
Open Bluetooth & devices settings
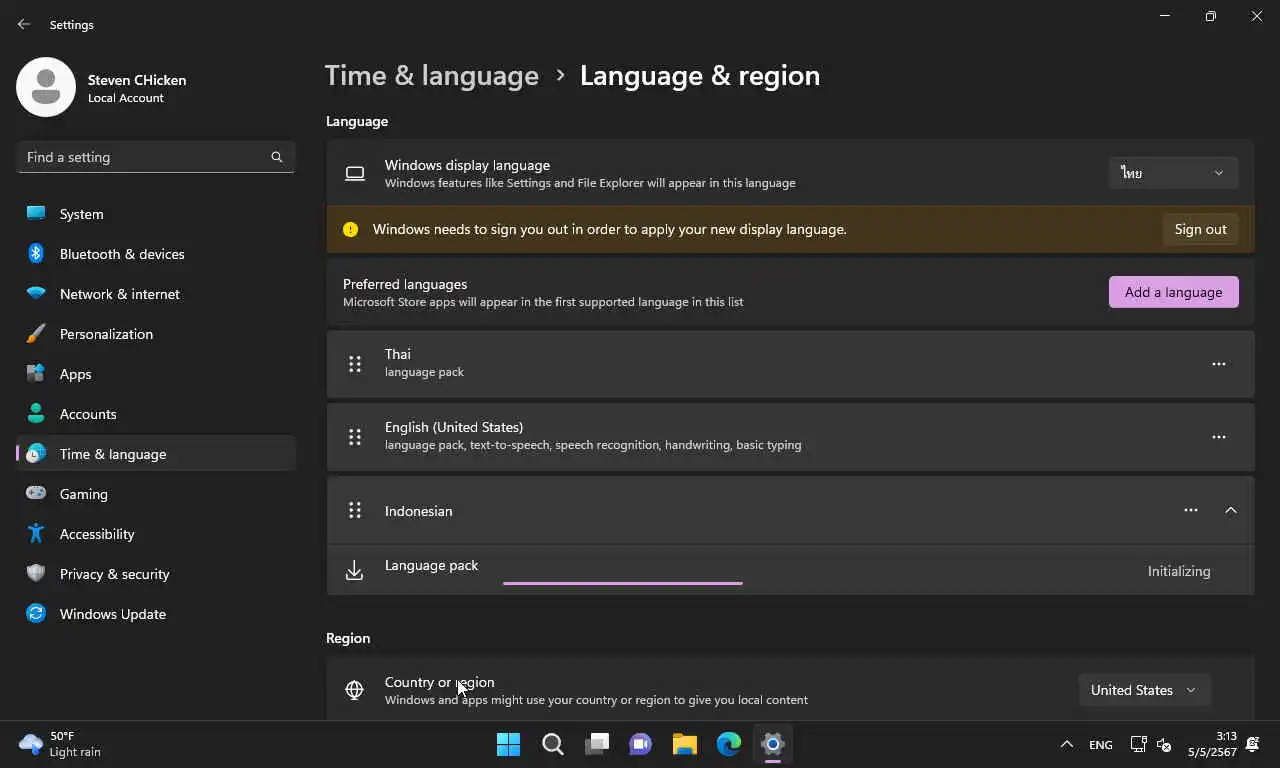[x=156, y=254]
